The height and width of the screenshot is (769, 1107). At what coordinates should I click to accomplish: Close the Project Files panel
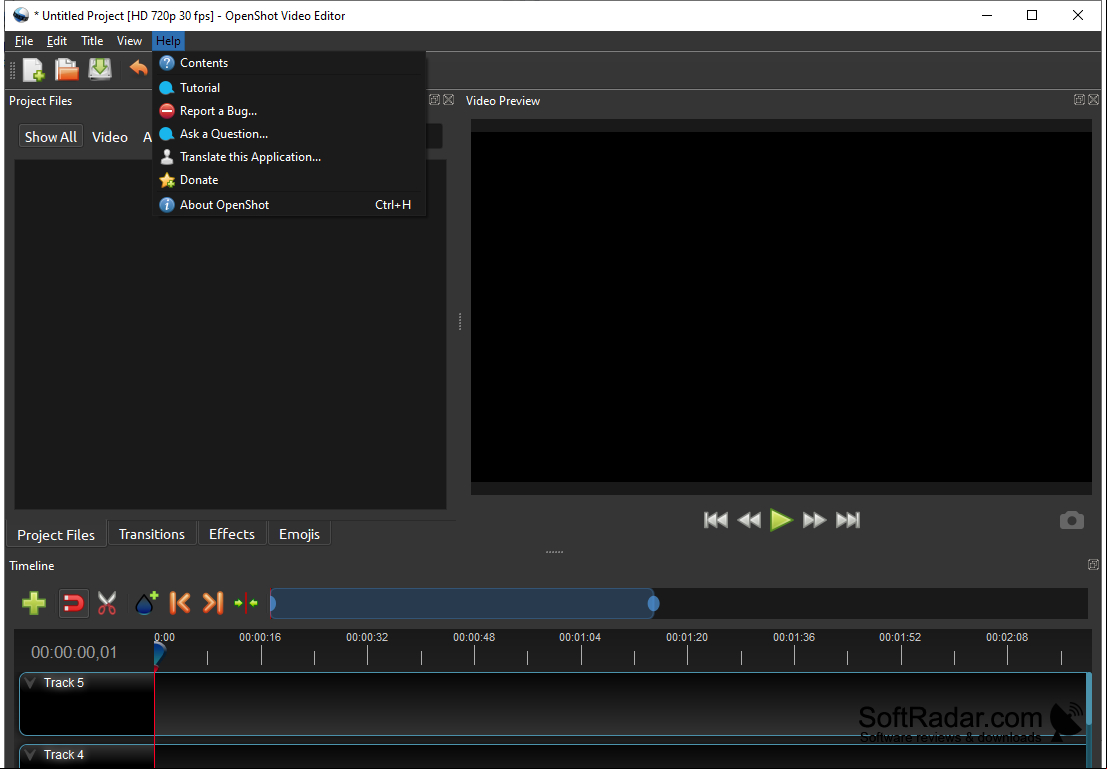click(x=448, y=100)
